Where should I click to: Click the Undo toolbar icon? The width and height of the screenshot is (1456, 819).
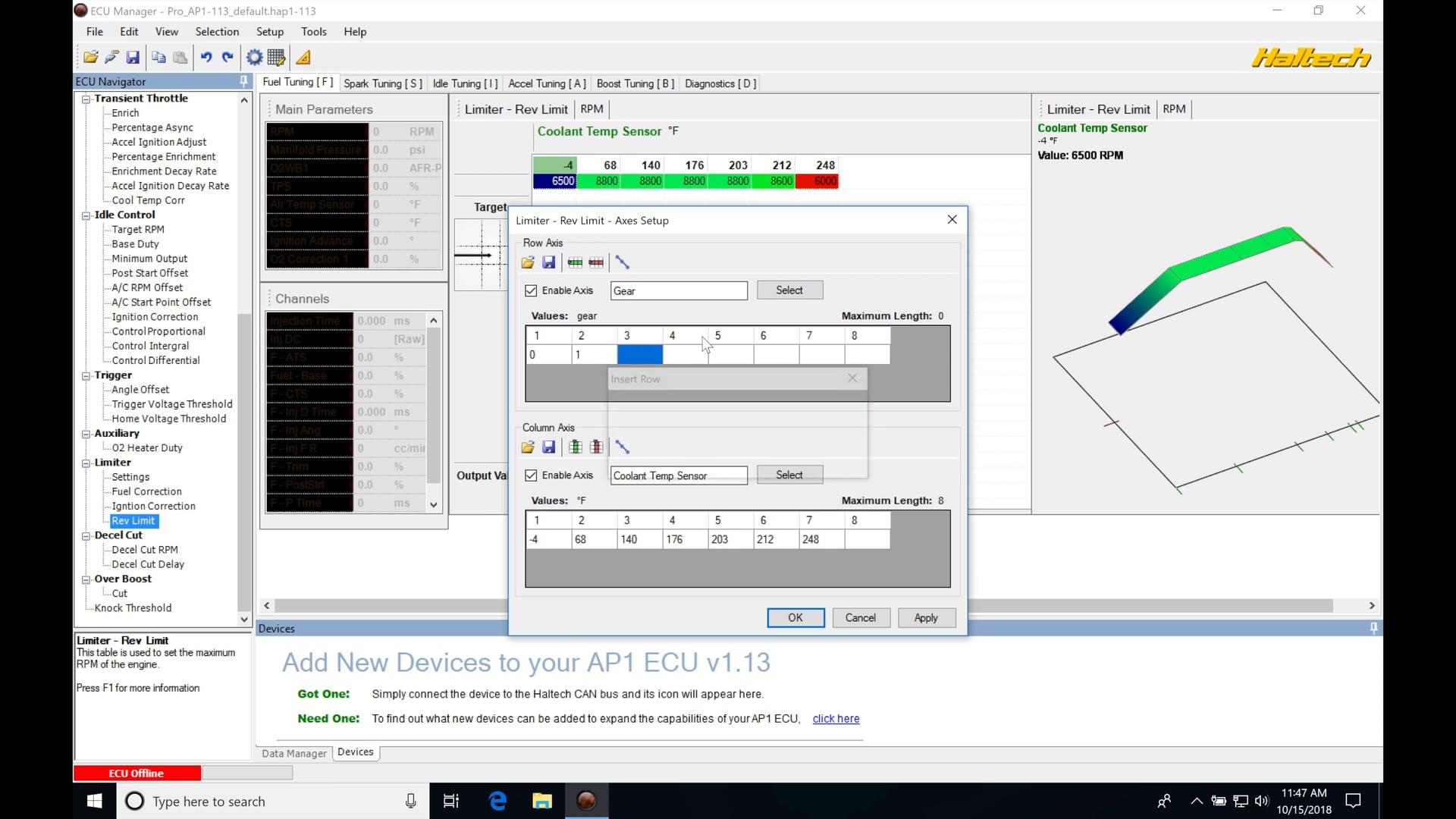pyautogui.click(x=206, y=57)
